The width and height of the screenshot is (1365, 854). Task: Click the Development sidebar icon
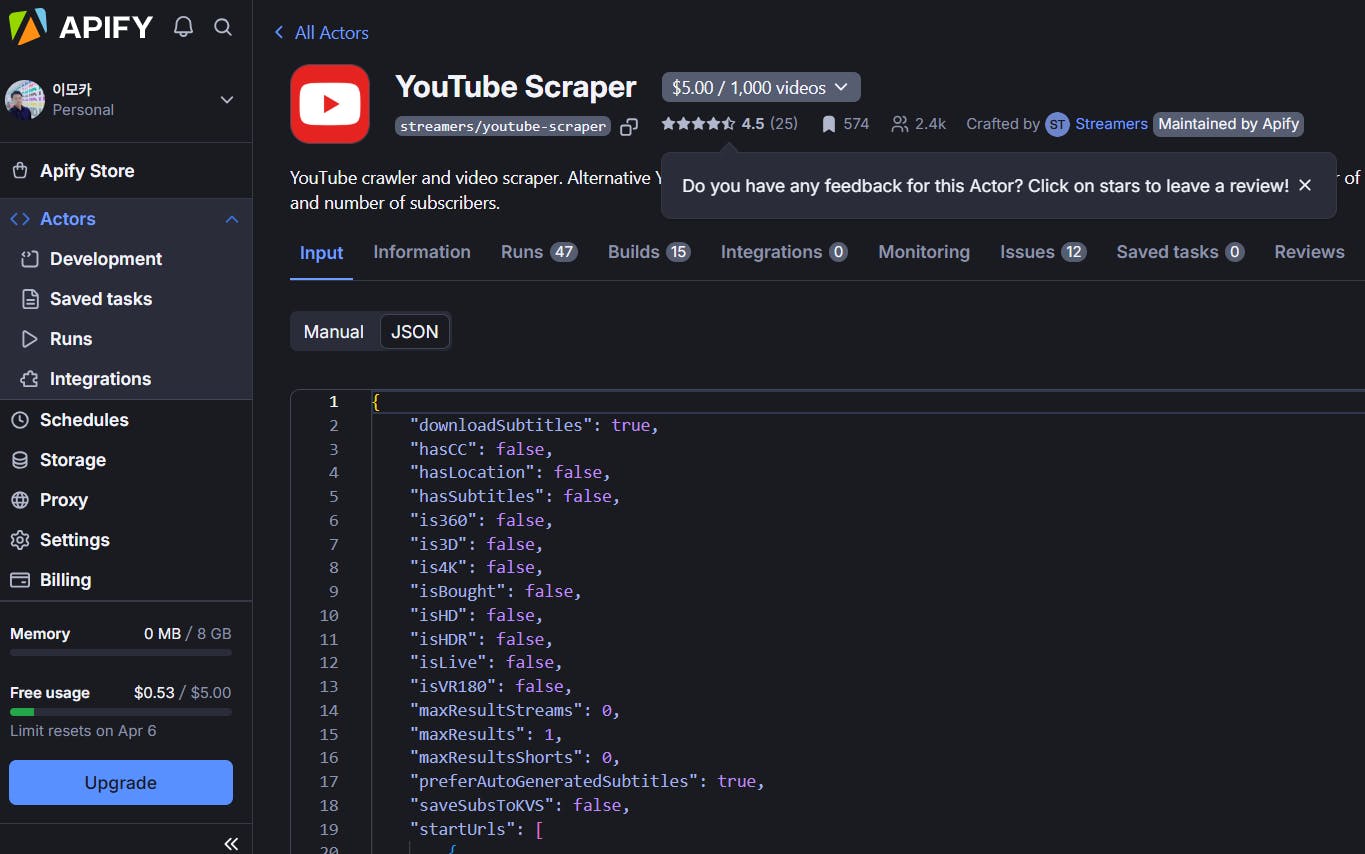pyautogui.click(x=30, y=259)
